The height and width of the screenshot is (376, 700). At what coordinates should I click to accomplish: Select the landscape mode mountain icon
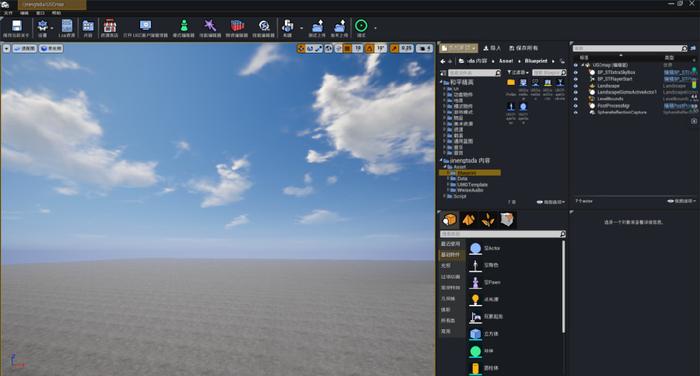point(468,220)
